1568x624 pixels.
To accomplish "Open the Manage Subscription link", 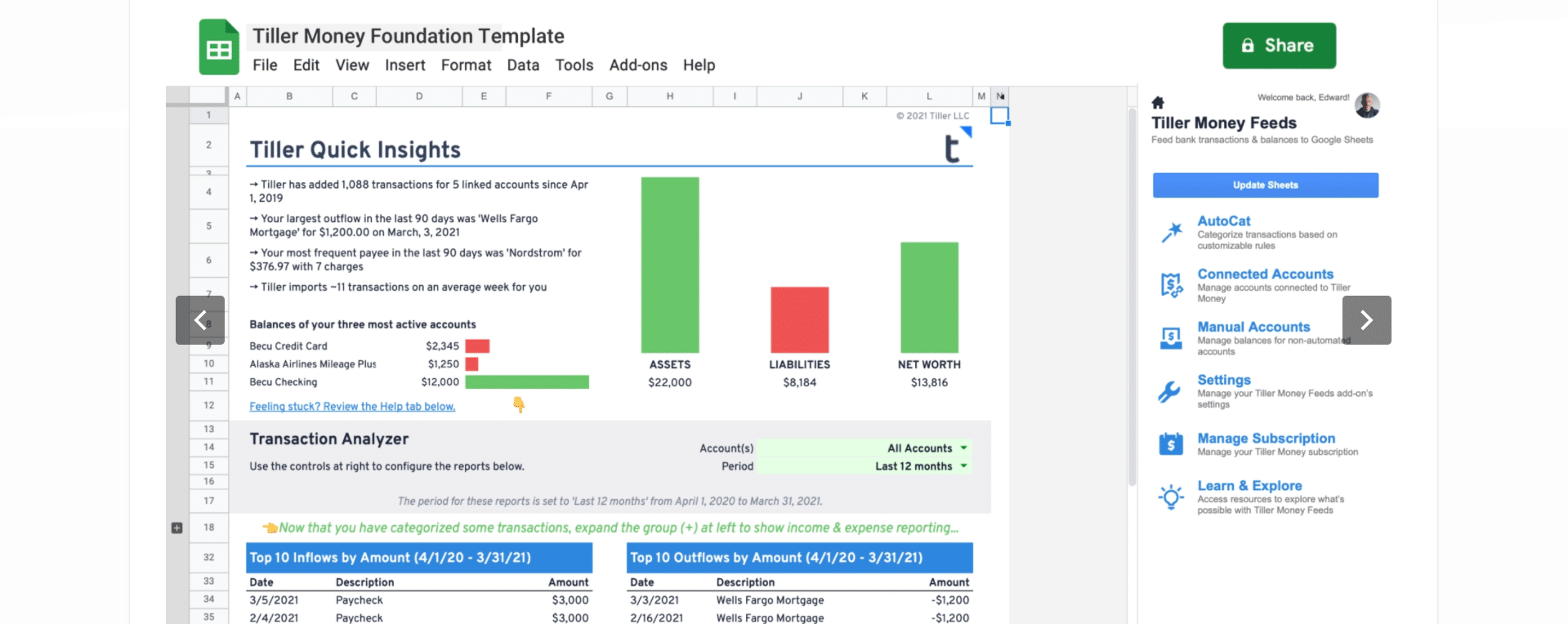I will (1266, 439).
